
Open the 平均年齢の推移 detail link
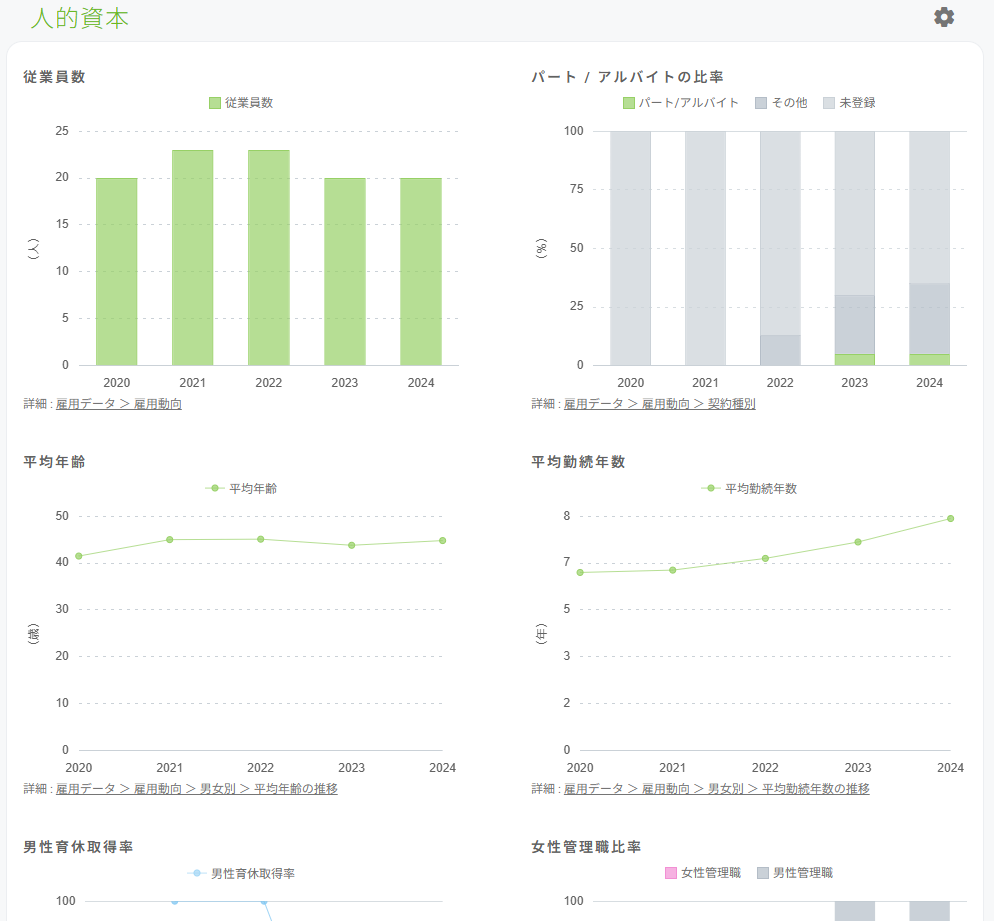point(197,789)
